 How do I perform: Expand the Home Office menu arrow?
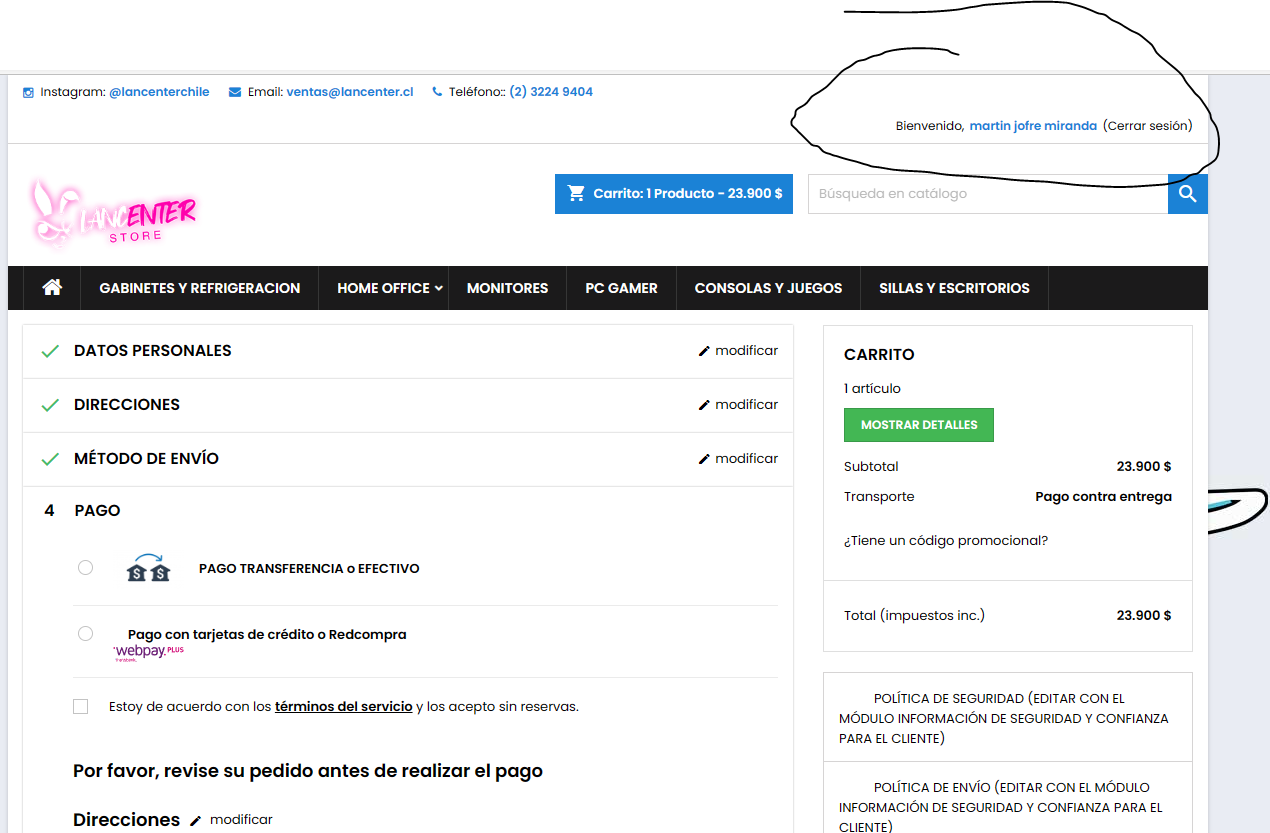coord(439,288)
